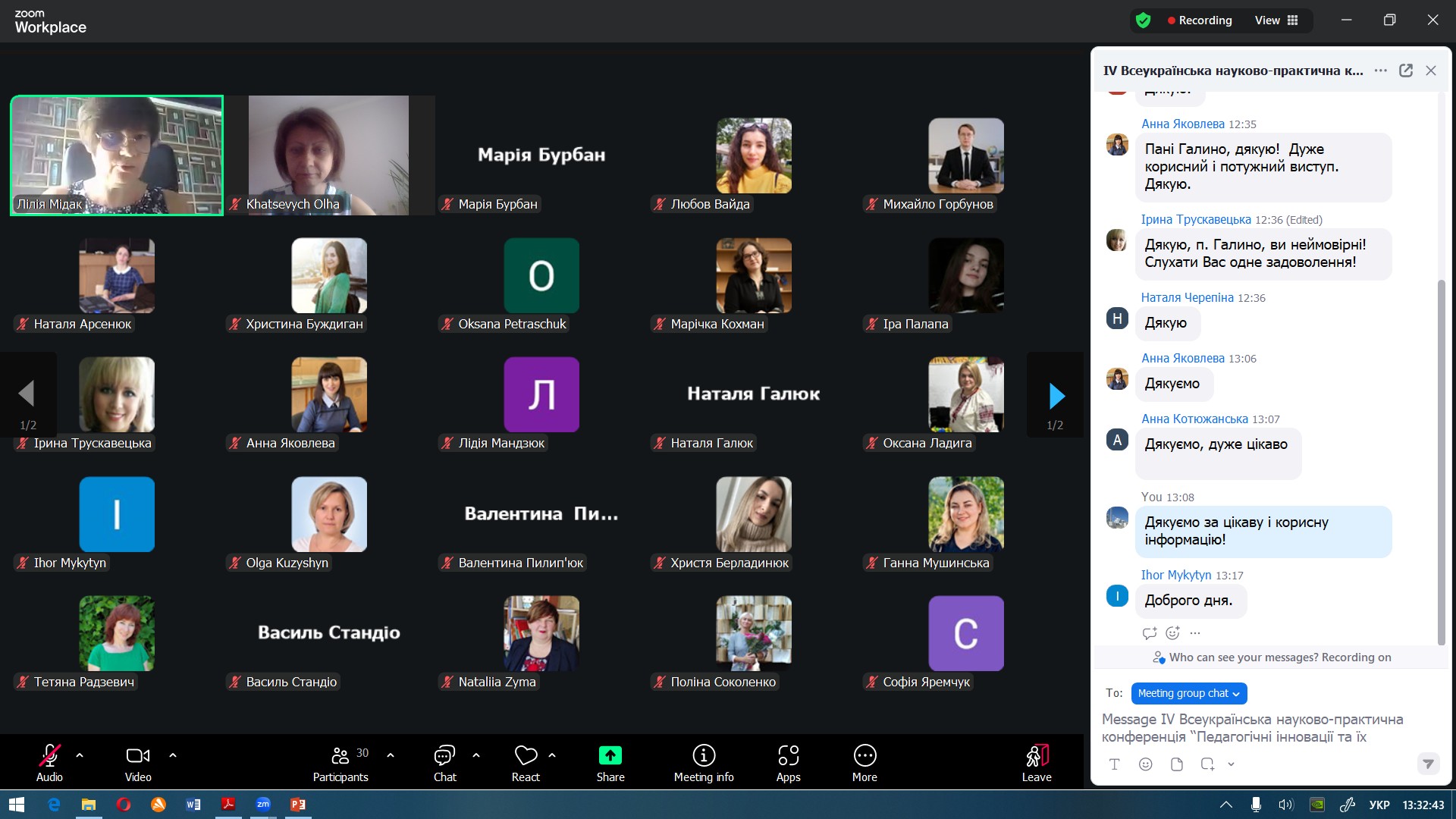This screenshot has width=1456, height=819.
Task: Open emoji picker in chat compose bar
Action: point(1145,764)
